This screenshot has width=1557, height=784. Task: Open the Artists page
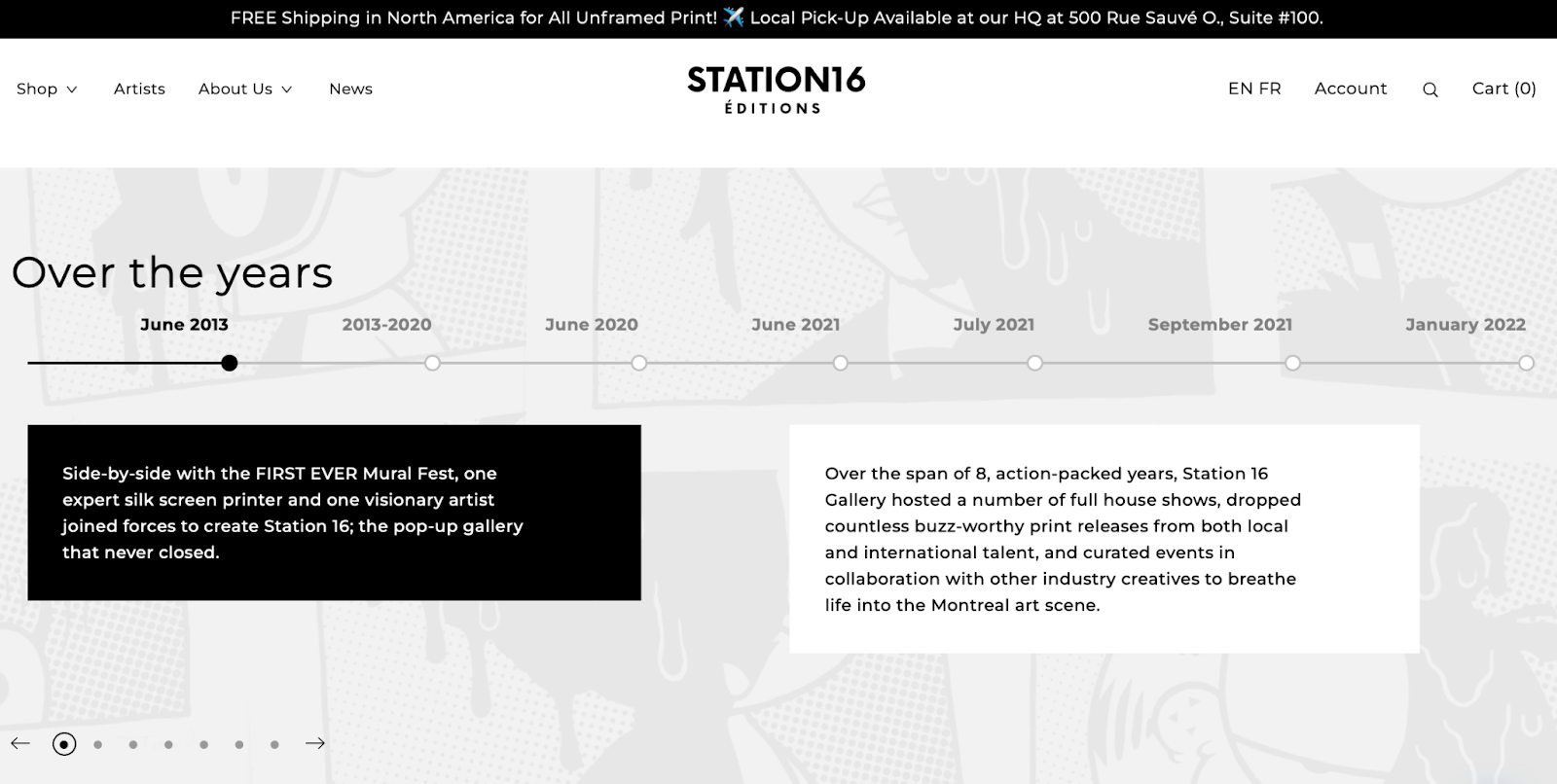coord(139,89)
